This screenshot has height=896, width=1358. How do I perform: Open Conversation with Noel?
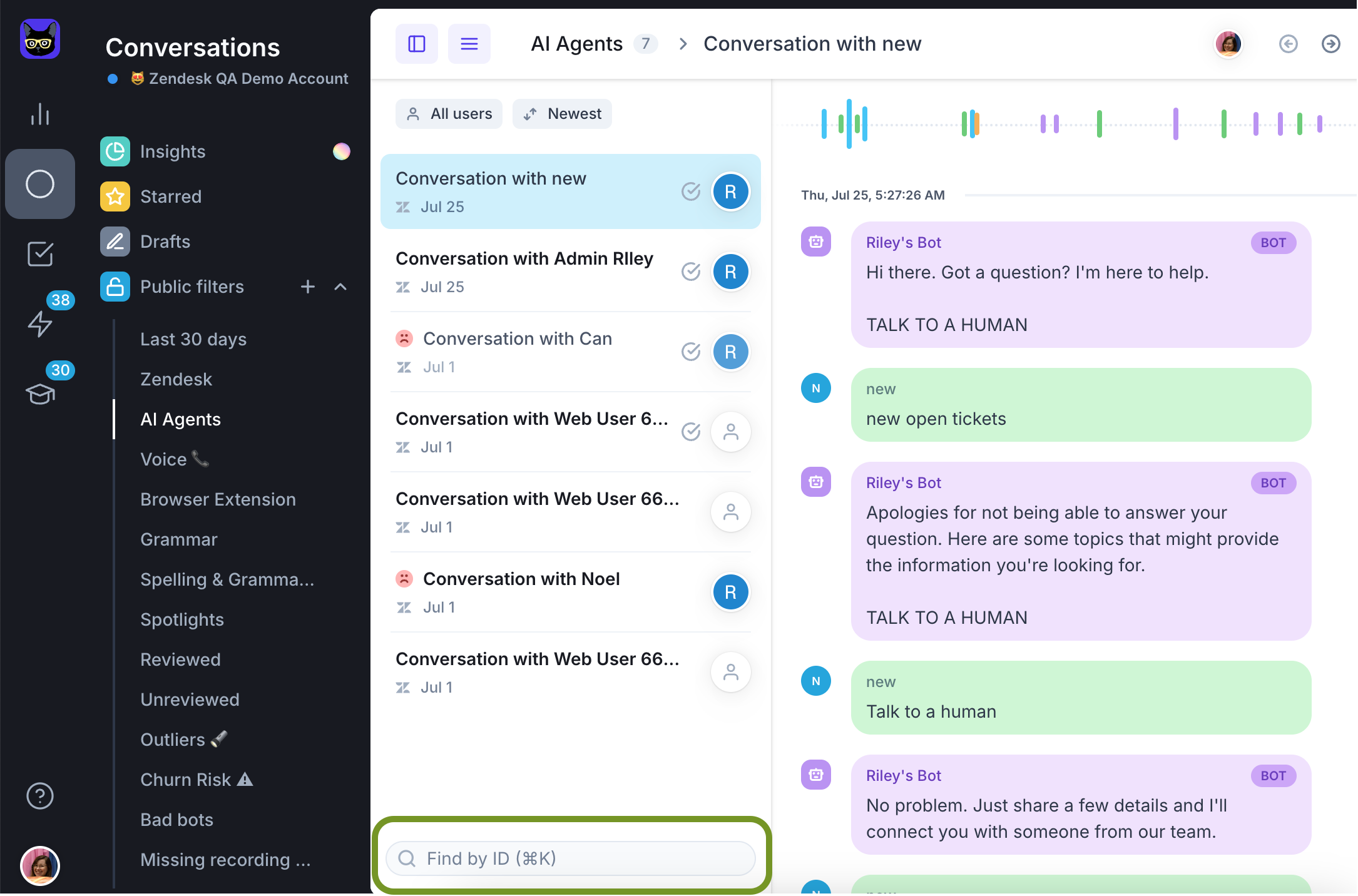[x=521, y=579]
